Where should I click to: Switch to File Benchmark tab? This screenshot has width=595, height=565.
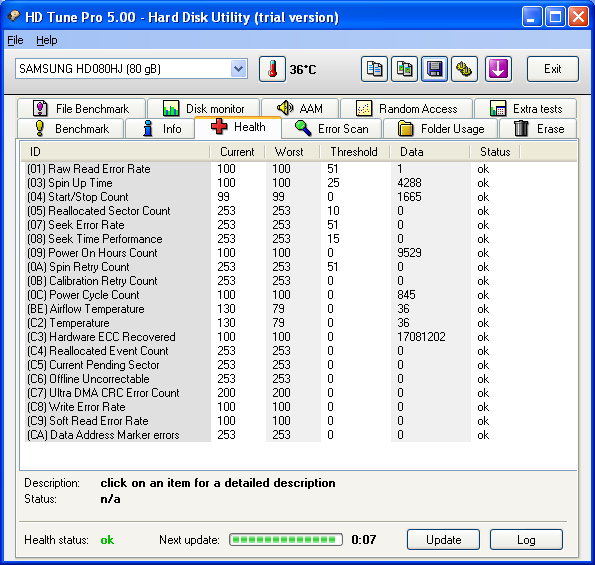[81, 109]
